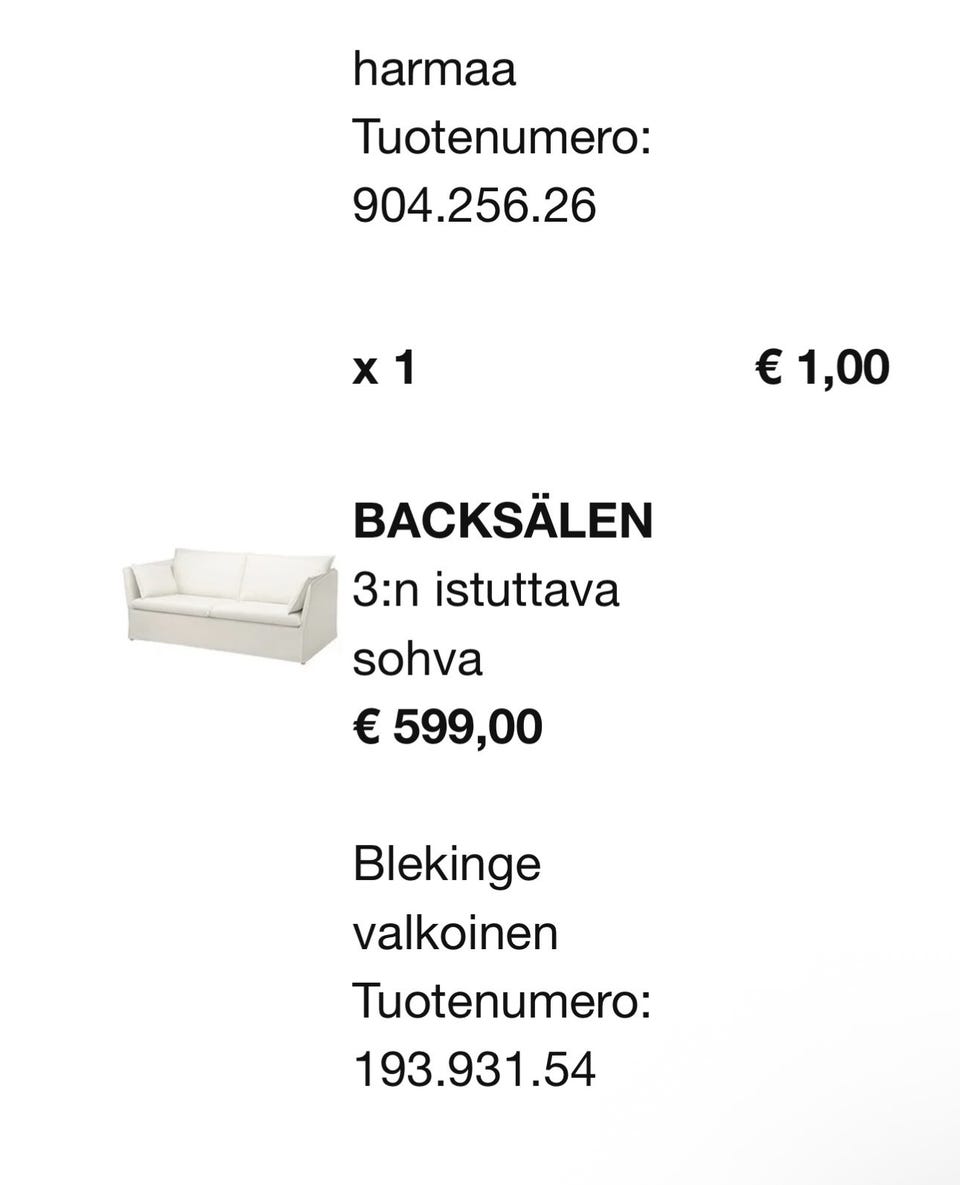Click the "3:n istuttava" description line
The image size is (960, 1185).
486,590
